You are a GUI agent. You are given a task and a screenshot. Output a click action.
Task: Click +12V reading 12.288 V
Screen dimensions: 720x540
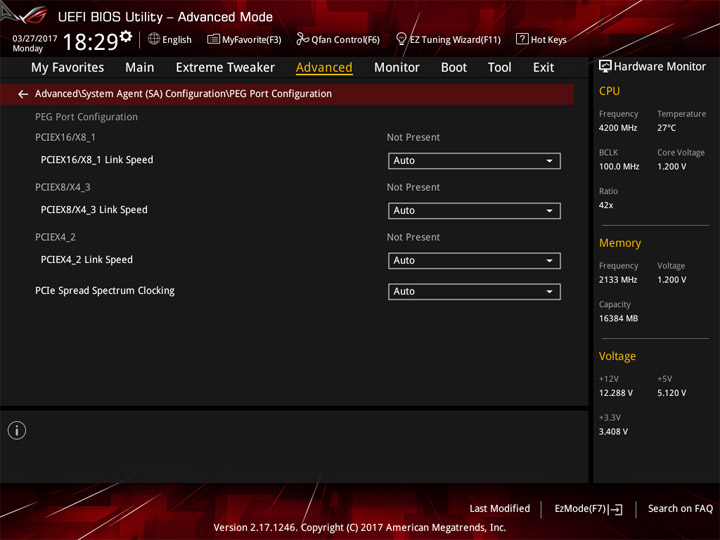pyautogui.click(x=616, y=393)
